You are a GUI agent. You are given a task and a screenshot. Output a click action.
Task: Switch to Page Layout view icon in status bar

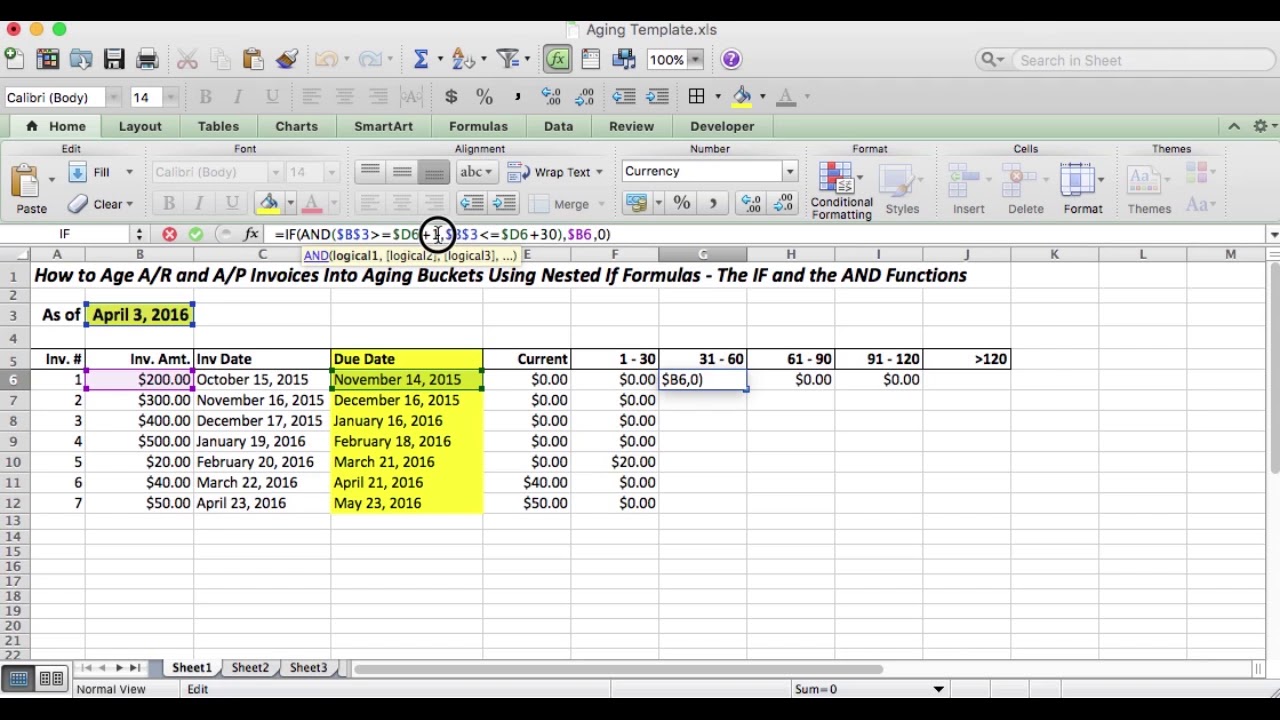click(51, 679)
